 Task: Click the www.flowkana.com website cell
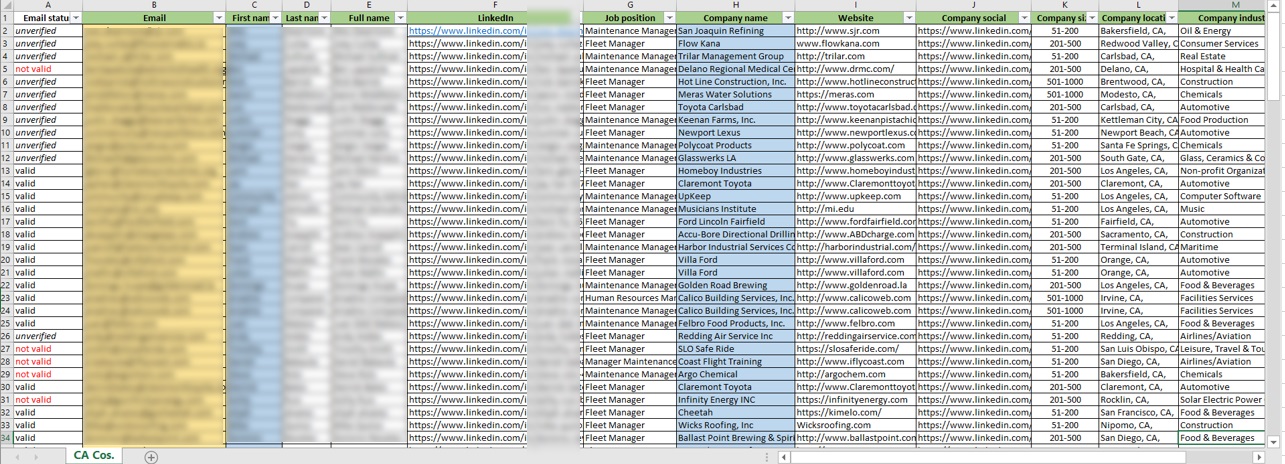pyautogui.click(x=855, y=44)
